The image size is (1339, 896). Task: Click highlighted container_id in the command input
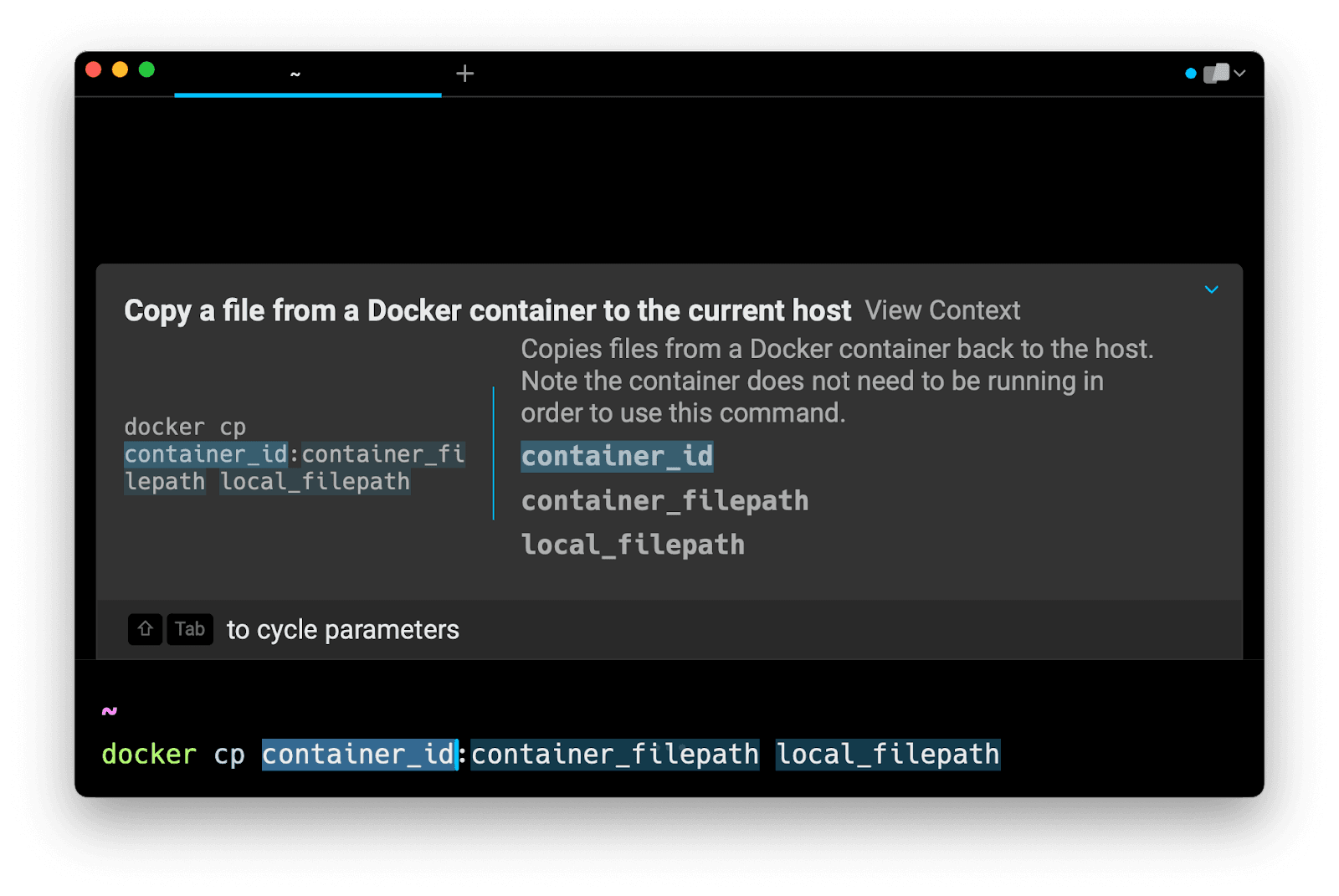tap(358, 755)
